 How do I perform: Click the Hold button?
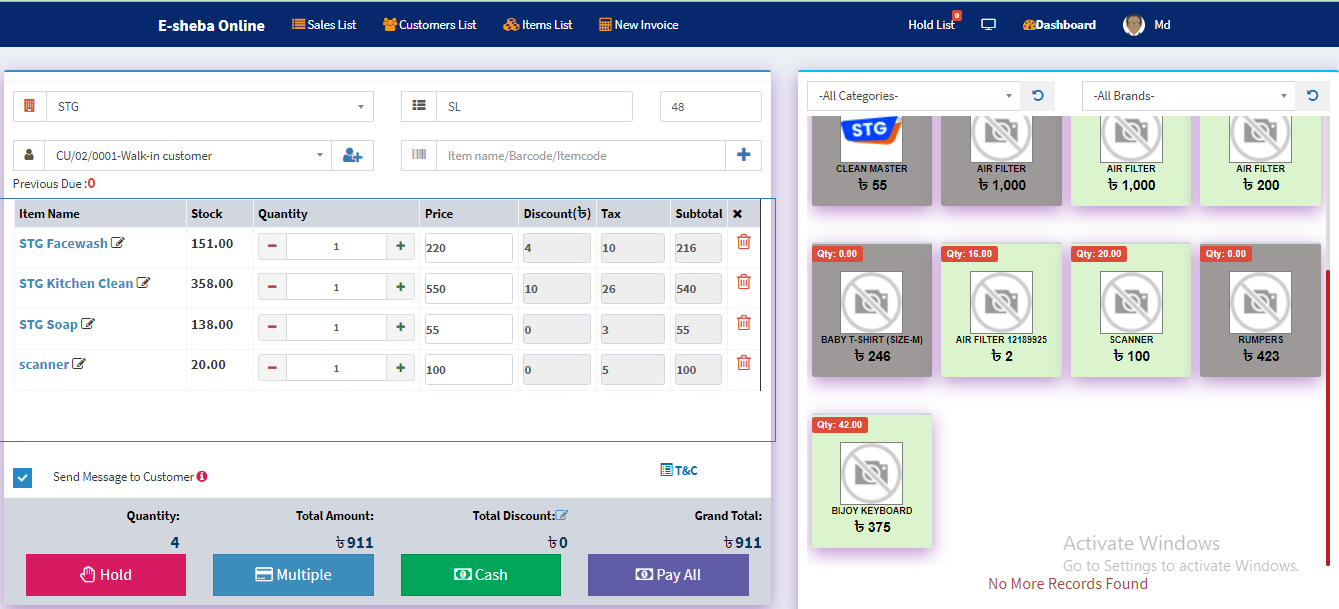click(106, 575)
